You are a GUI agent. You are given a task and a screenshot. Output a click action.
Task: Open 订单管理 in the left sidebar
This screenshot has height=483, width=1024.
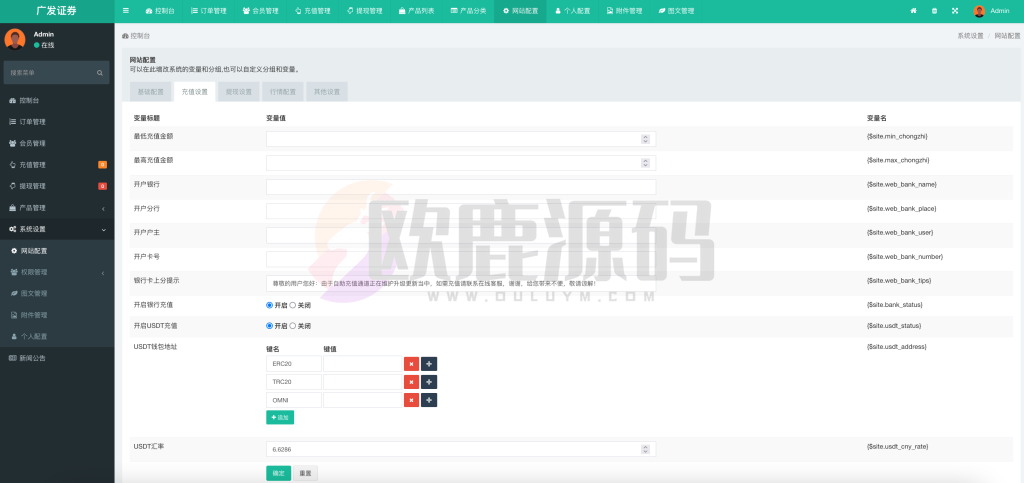pos(57,122)
